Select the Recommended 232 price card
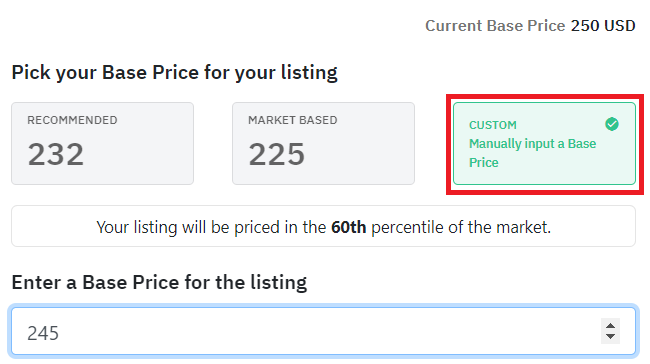650x364 pixels. 102,143
